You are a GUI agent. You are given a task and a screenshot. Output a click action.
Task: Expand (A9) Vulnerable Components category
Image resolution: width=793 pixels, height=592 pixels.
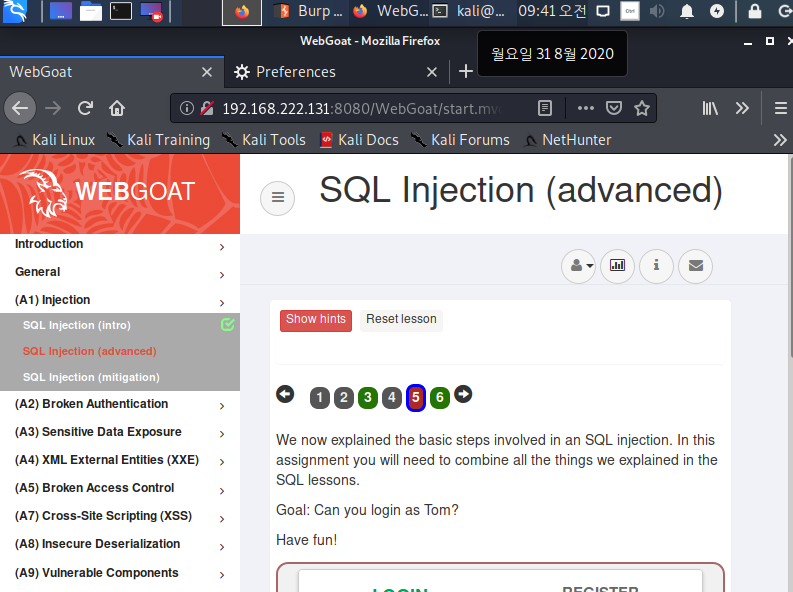coord(120,573)
